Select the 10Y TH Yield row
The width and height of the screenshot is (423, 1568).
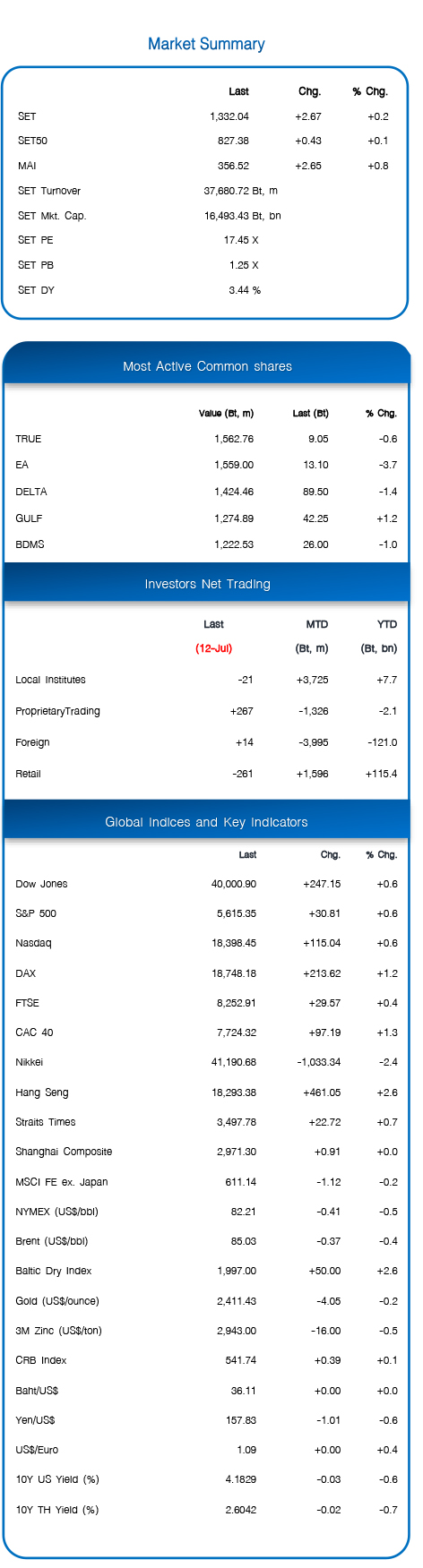click(x=207, y=1510)
